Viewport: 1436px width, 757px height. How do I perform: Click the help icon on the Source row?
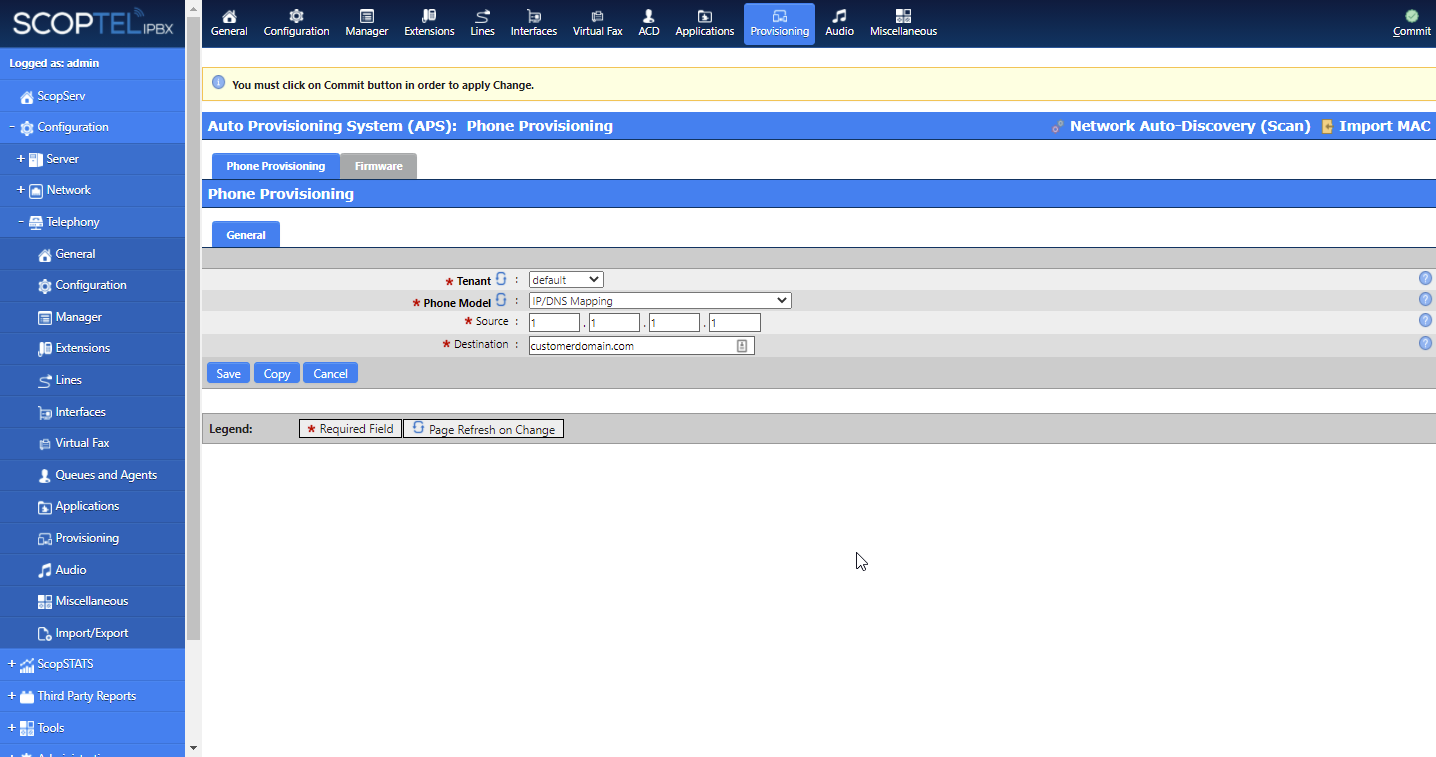coord(1425,320)
